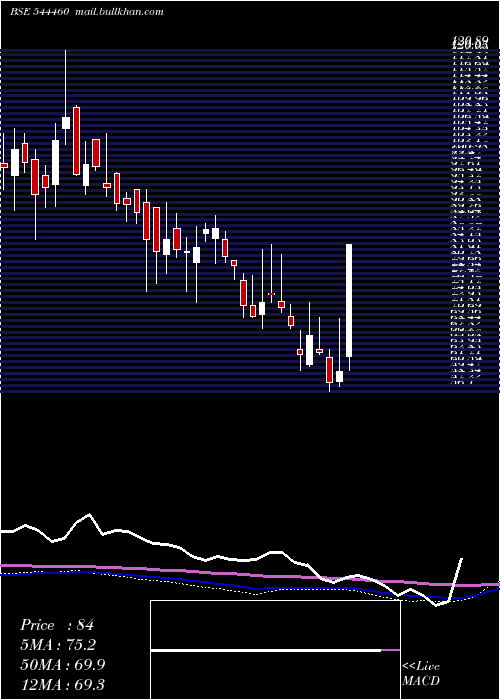Click the white rectangle of the MACD panel
The width and height of the screenshot is (500, 700).
275,650
